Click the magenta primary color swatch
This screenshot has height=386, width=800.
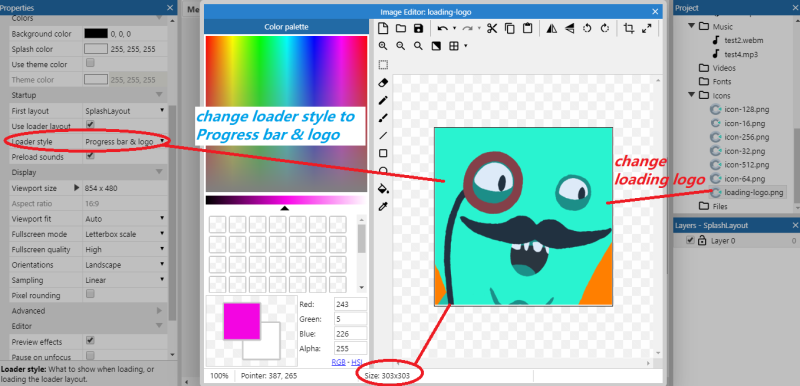[242, 321]
